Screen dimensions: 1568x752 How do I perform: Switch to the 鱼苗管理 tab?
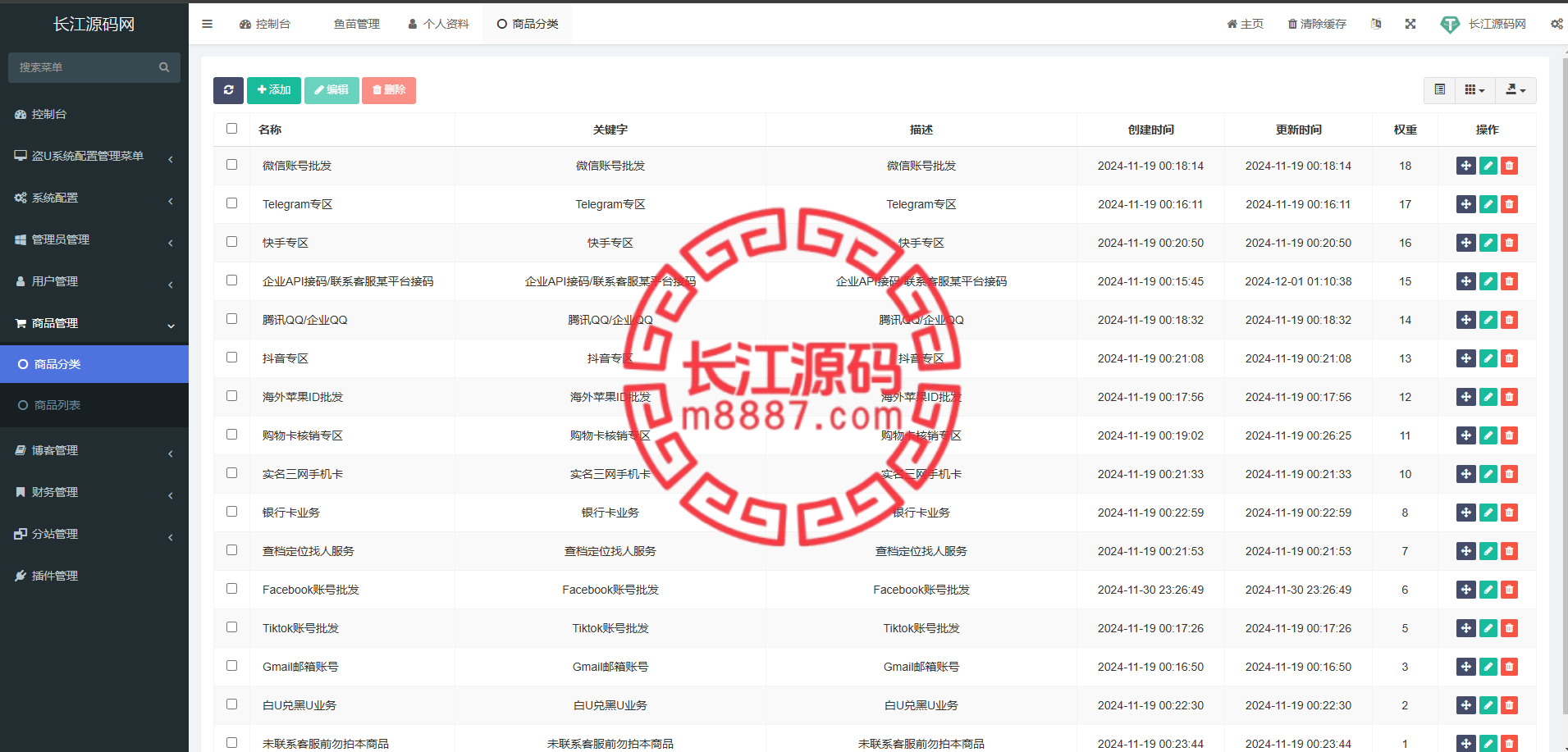pyautogui.click(x=356, y=24)
